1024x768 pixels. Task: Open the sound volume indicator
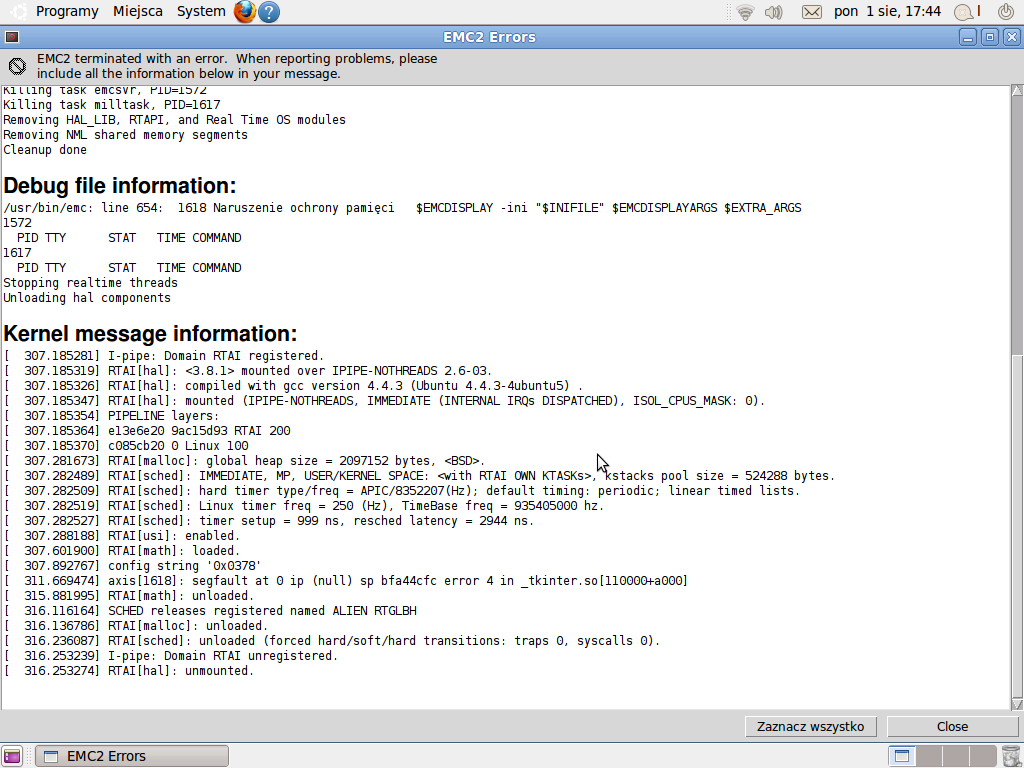pos(774,12)
